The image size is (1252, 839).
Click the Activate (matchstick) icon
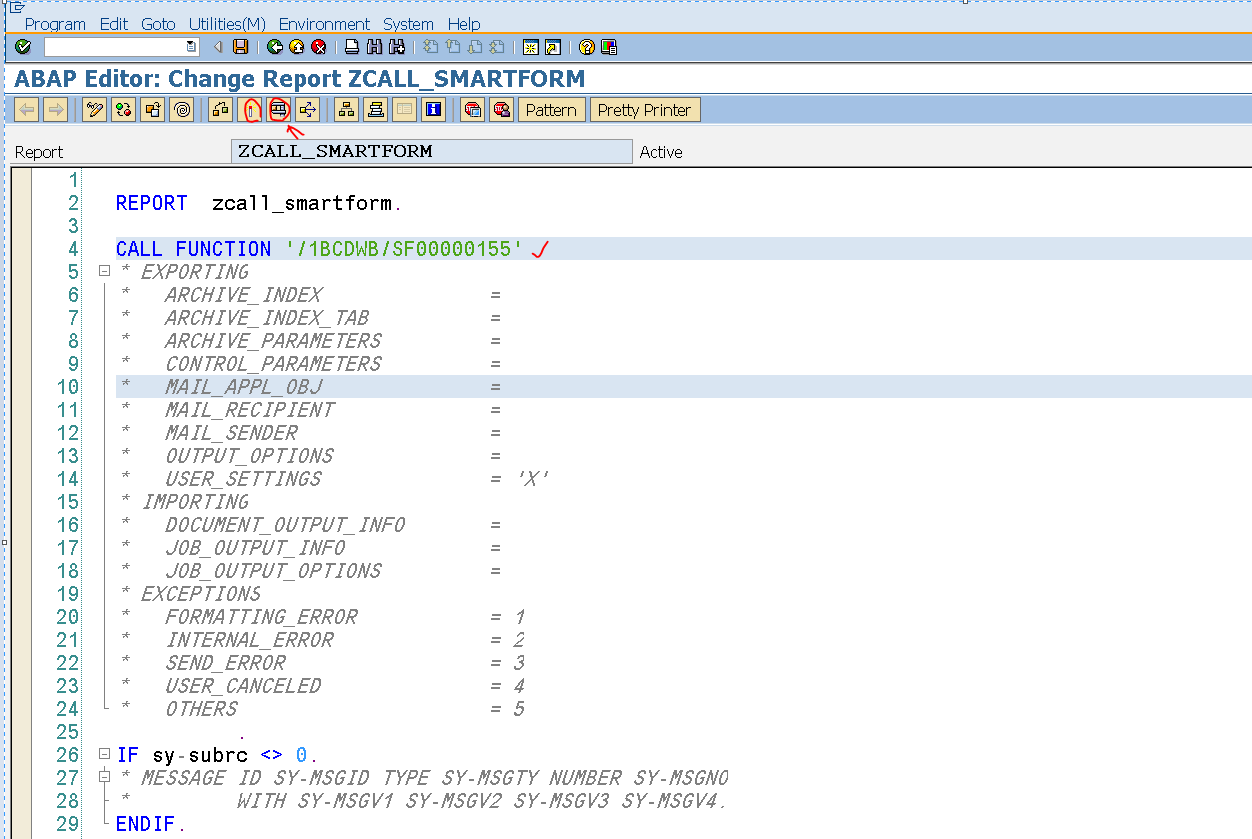[x=252, y=110]
